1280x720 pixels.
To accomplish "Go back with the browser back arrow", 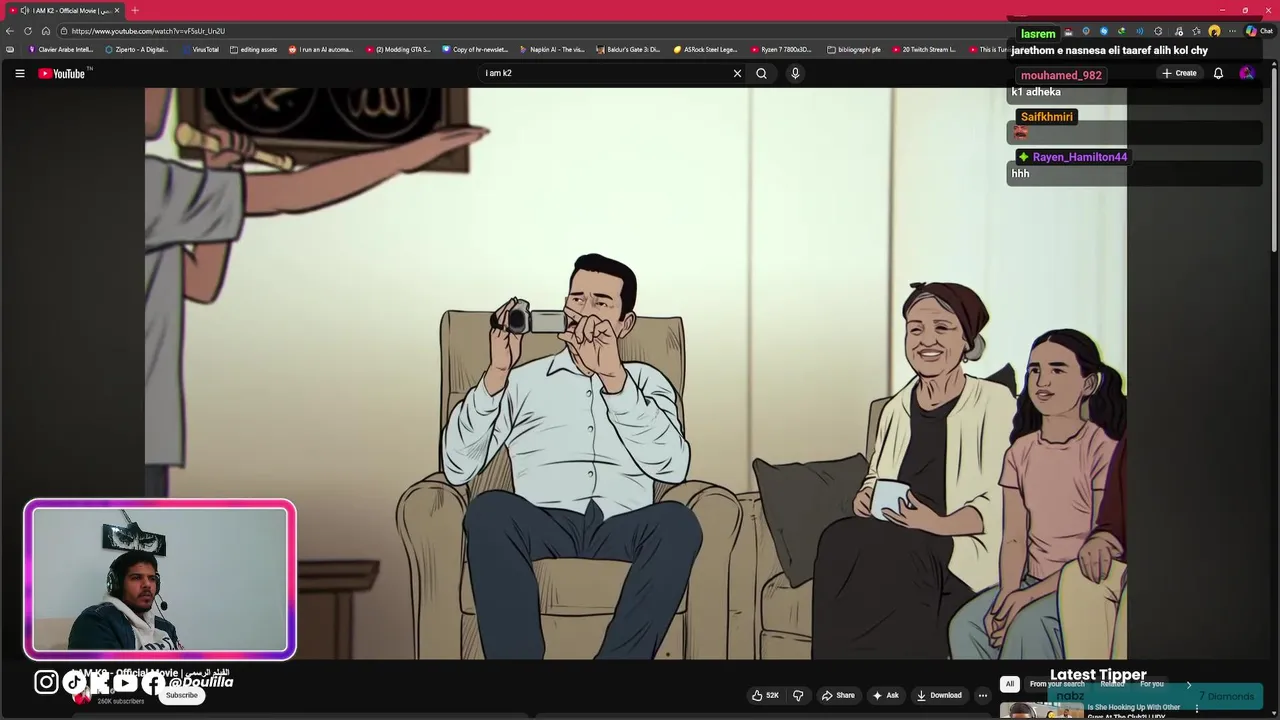I will (x=10, y=31).
